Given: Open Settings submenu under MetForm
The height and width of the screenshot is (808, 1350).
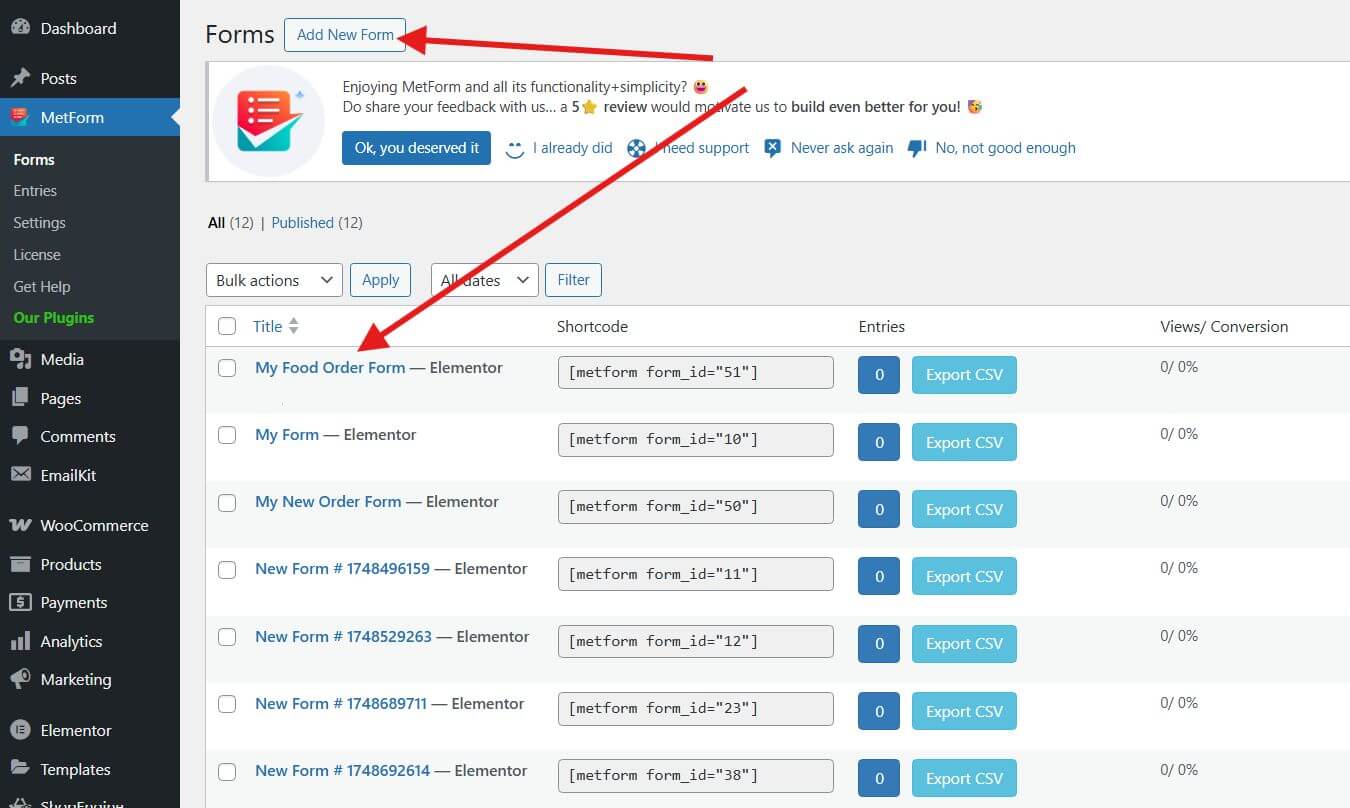Looking at the screenshot, I should coord(39,223).
